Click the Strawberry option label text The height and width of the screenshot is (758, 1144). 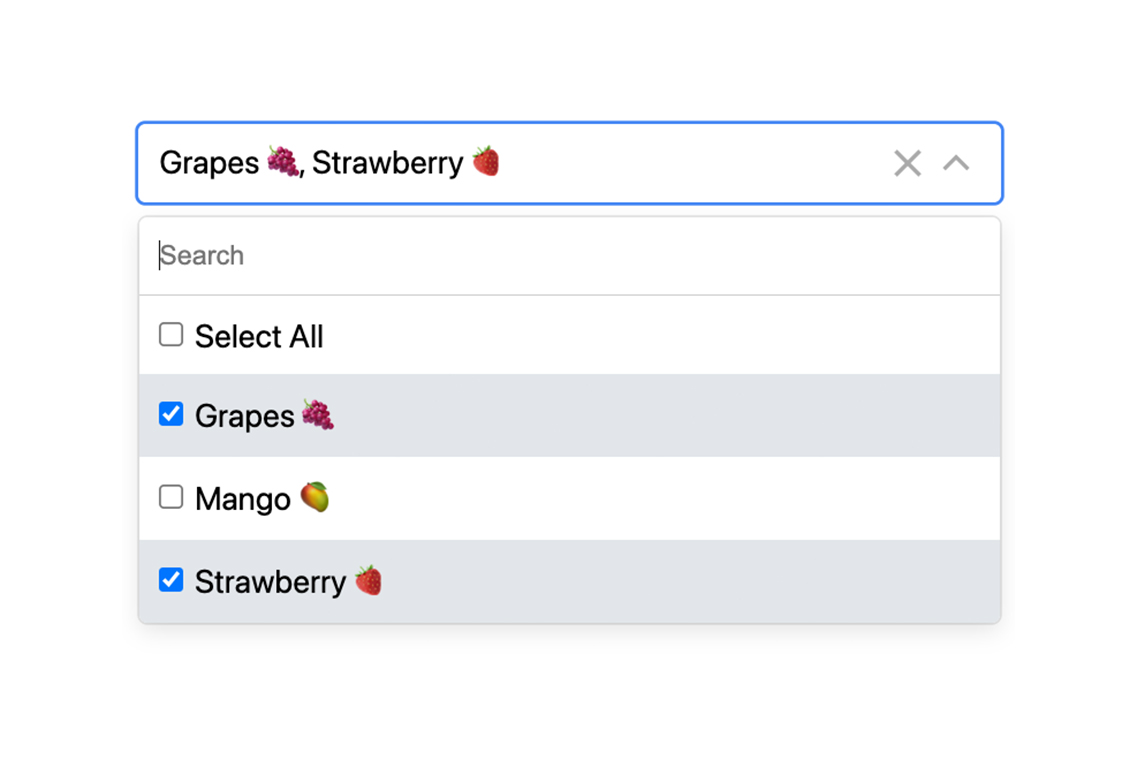point(267,580)
